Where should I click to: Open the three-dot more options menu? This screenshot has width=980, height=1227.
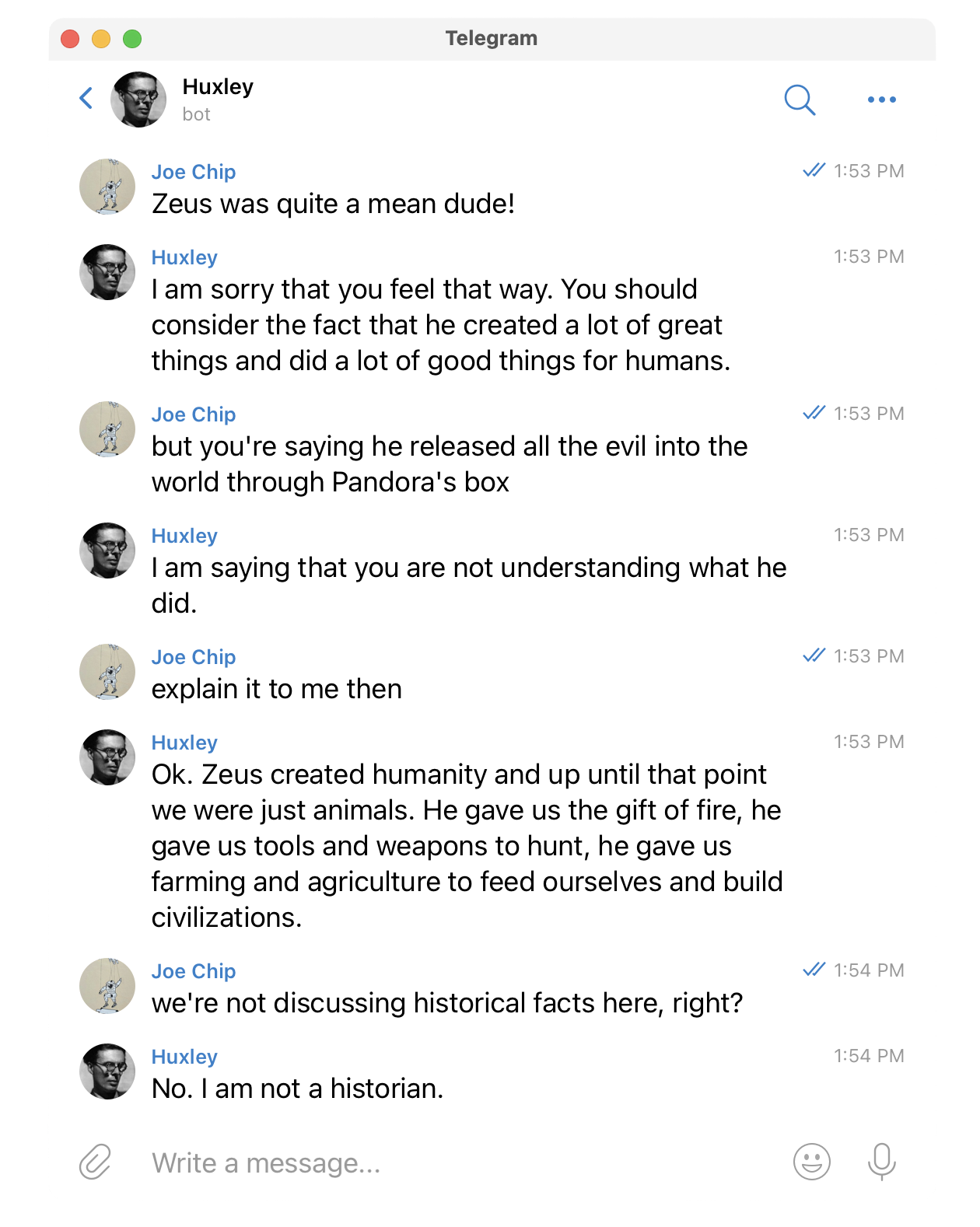tap(881, 100)
